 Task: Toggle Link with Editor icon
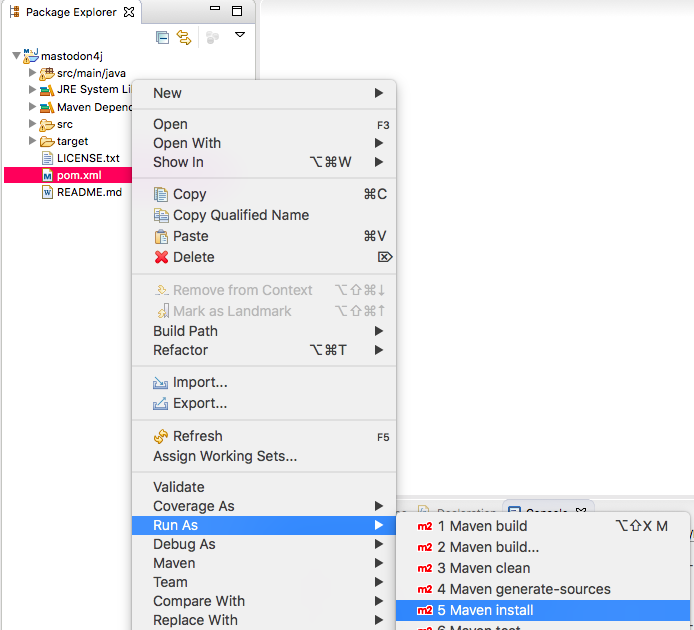tap(184, 38)
